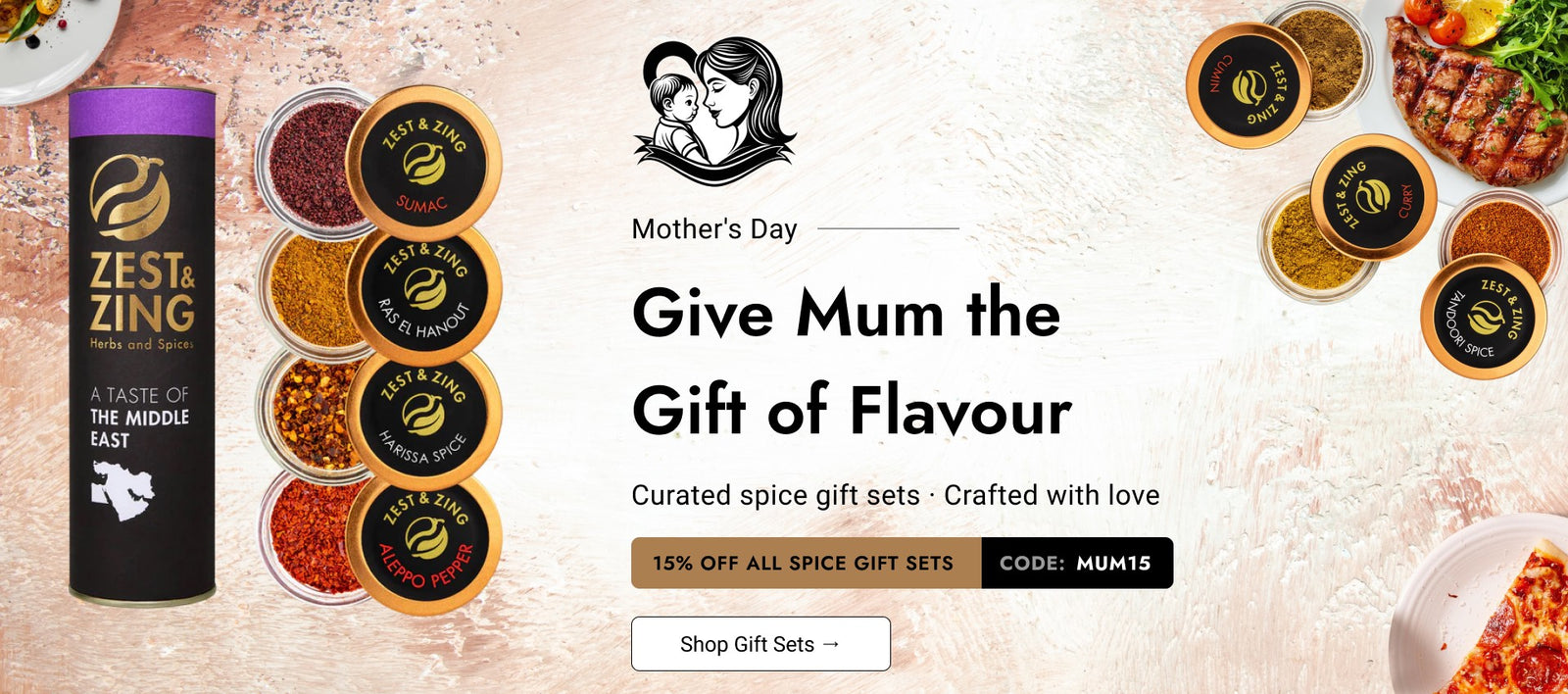This screenshot has height=694, width=1568.
Task: Select the Sumac spice tin lid
Action: click(x=423, y=163)
